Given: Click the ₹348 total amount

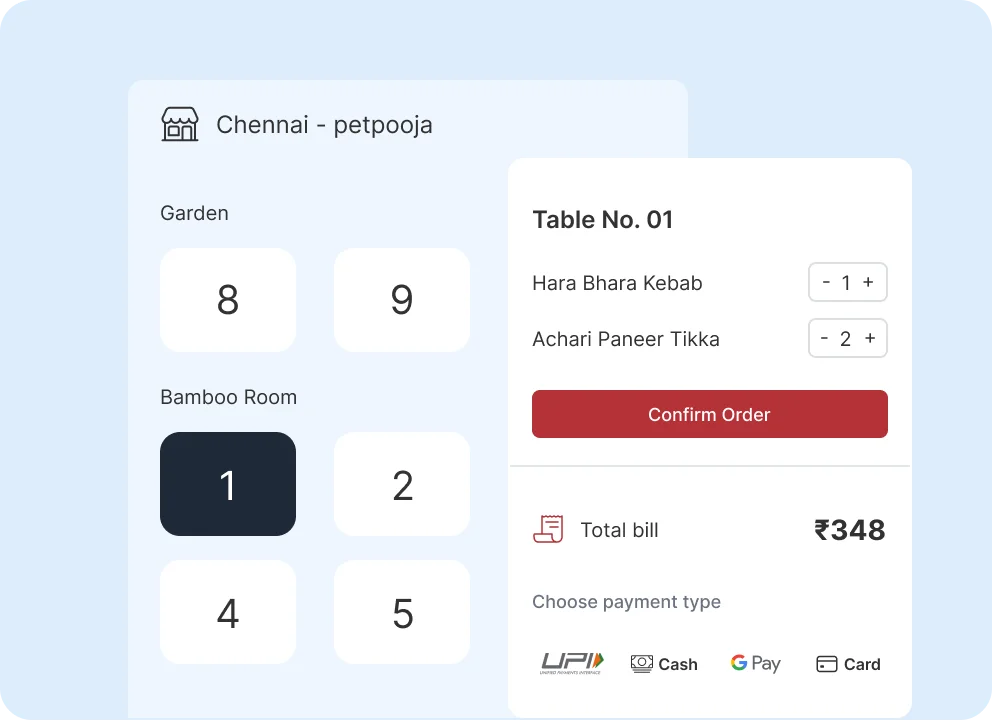Looking at the screenshot, I should coord(850,530).
